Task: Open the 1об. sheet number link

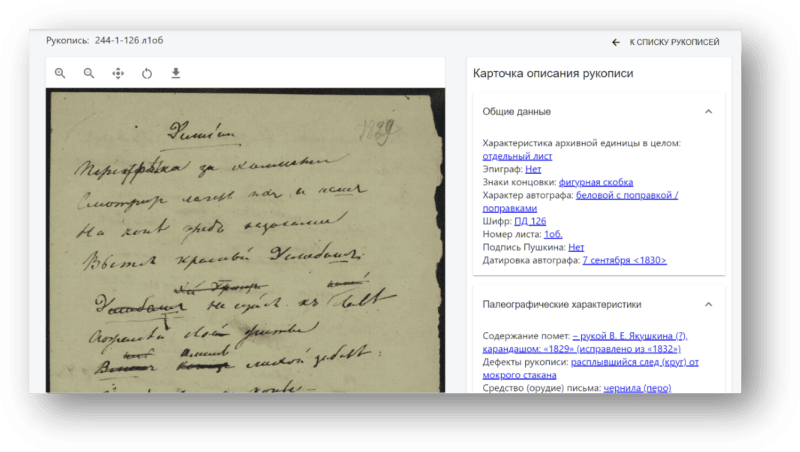Action: (553, 234)
